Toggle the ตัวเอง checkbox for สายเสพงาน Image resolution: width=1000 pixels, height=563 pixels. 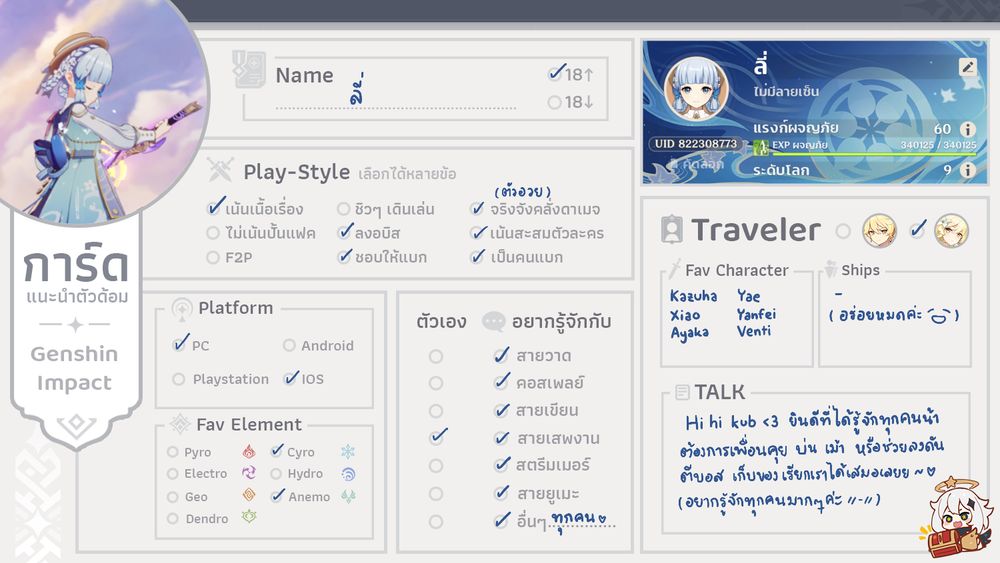click(x=438, y=436)
